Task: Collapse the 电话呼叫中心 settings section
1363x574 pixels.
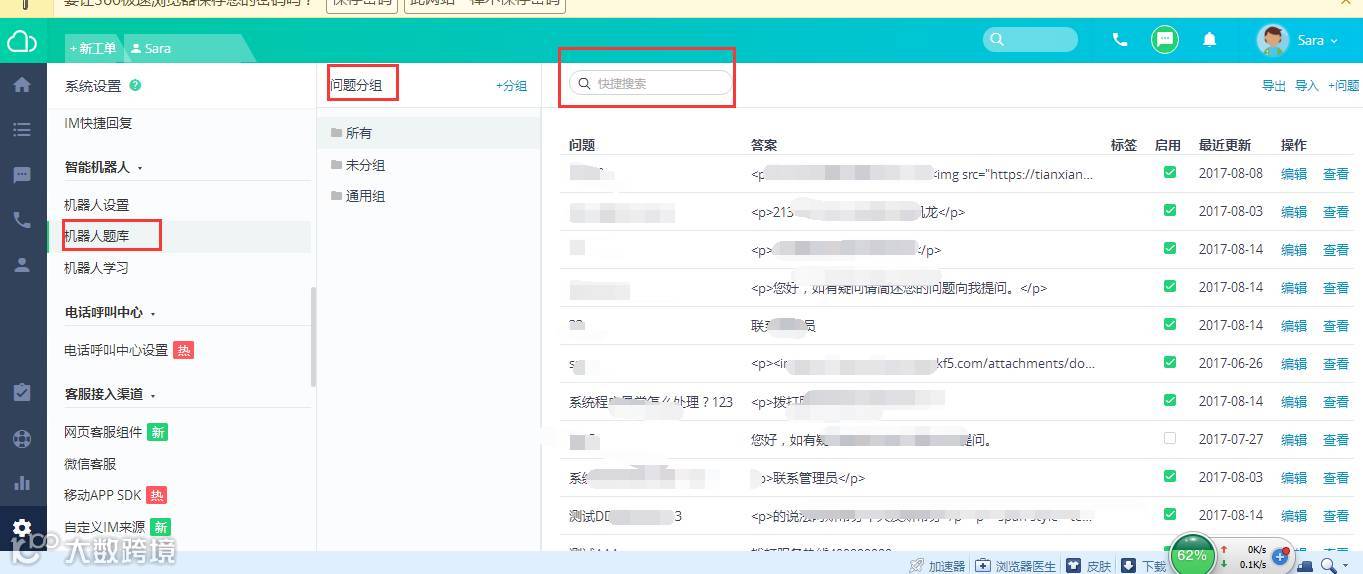Action: tap(110, 312)
